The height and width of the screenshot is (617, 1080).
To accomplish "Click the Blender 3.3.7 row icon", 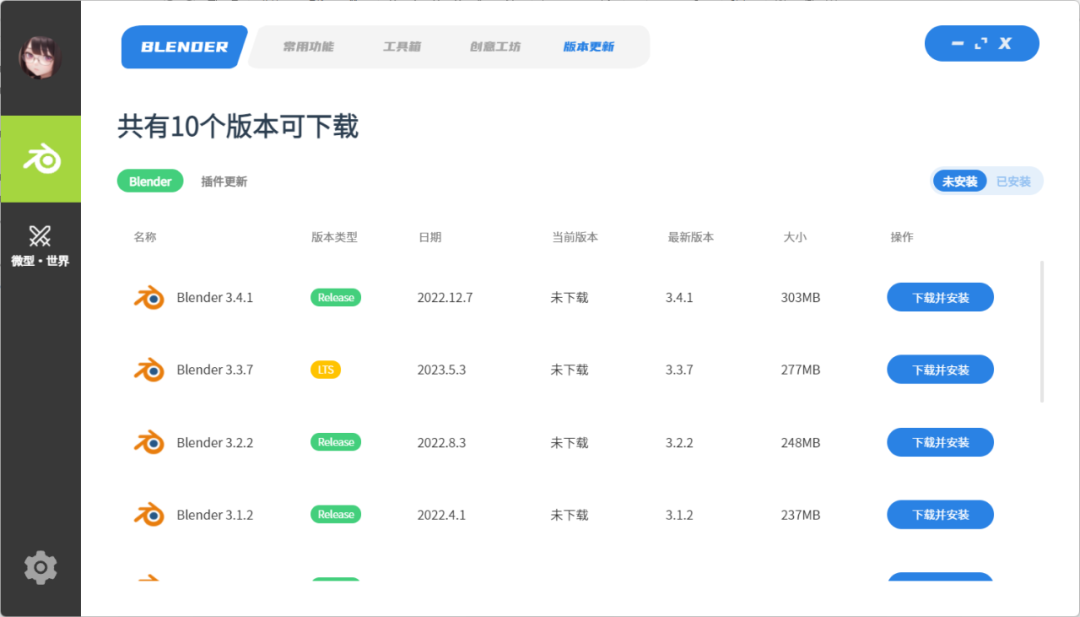I will click(x=149, y=370).
